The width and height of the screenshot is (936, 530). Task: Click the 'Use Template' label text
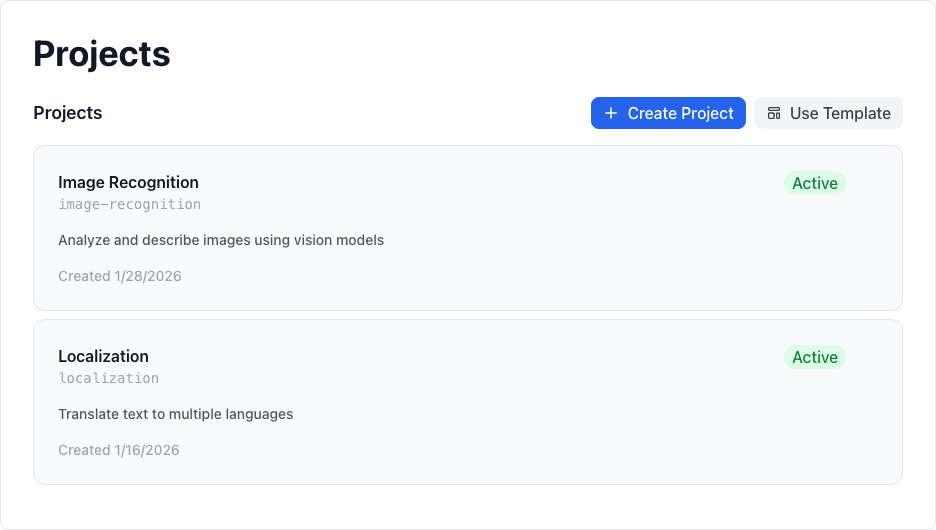[x=840, y=114]
